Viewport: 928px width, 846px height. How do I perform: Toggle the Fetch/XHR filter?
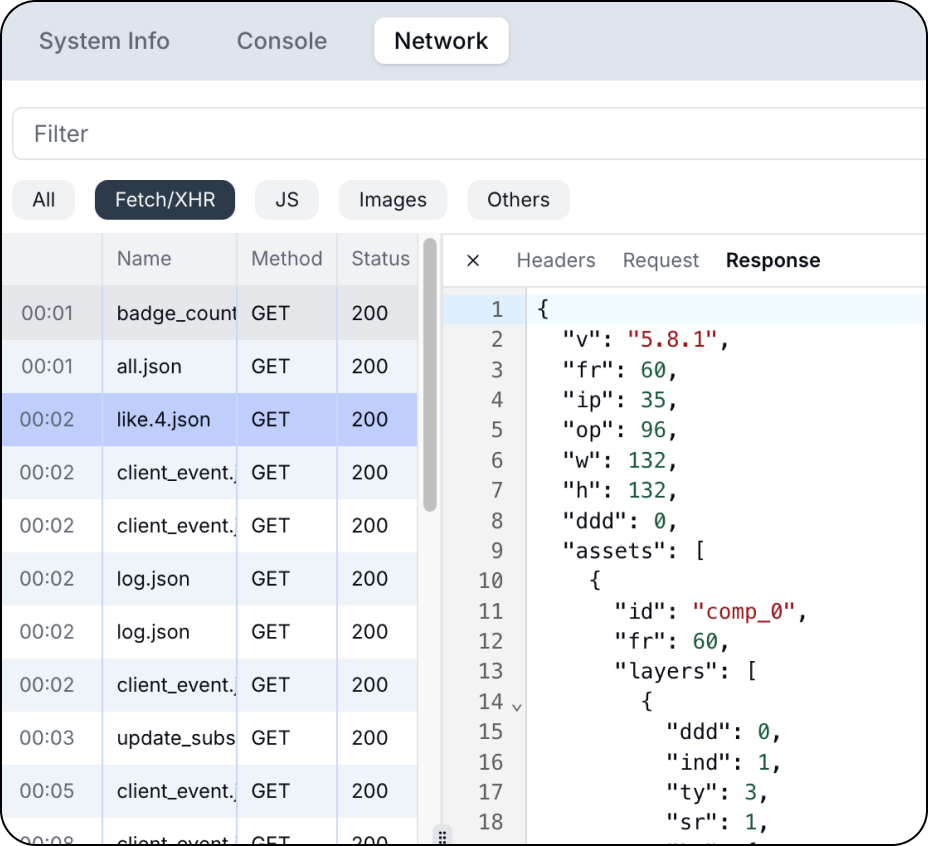165,200
